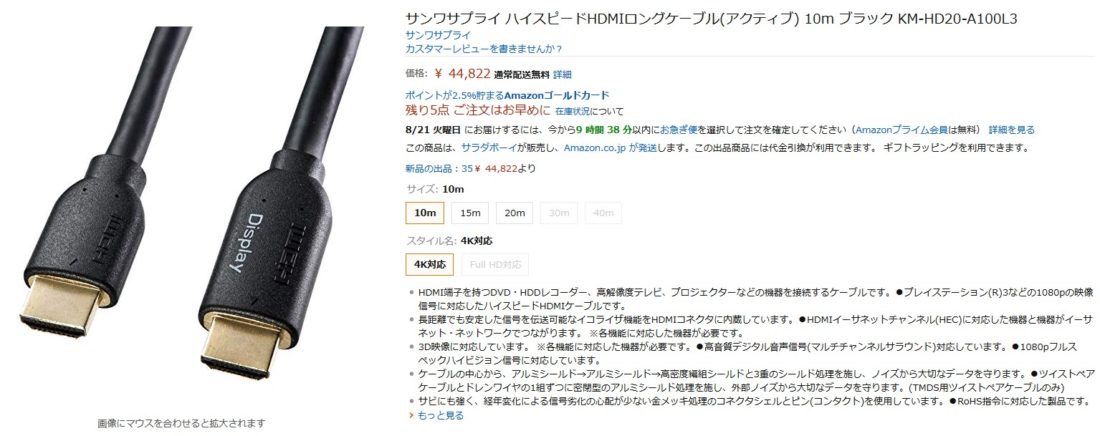Screen dimensions: 1100x436
Task: Choose the 20m cable length
Action: coord(514,213)
